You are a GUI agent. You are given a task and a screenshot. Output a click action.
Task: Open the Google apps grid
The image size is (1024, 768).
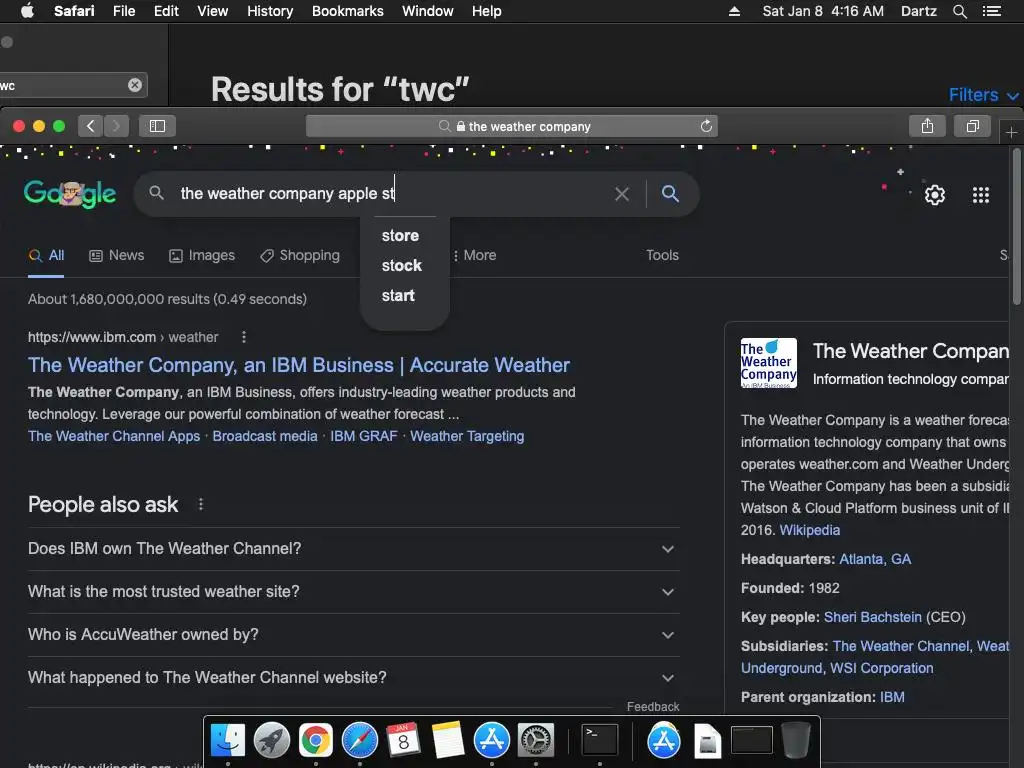tap(981, 195)
